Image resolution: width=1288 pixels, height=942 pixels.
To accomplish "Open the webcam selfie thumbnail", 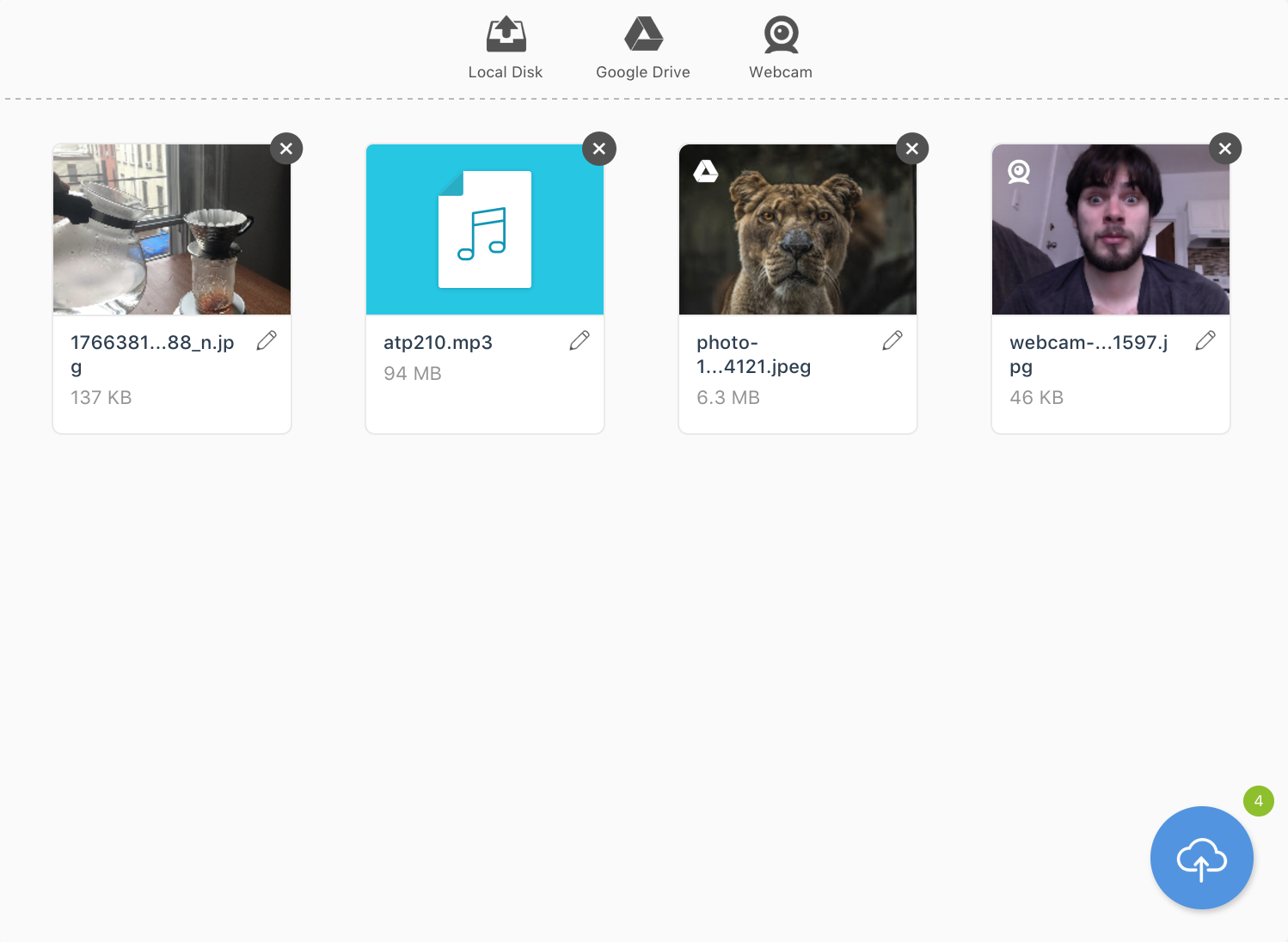I will click(x=1111, y=229).
